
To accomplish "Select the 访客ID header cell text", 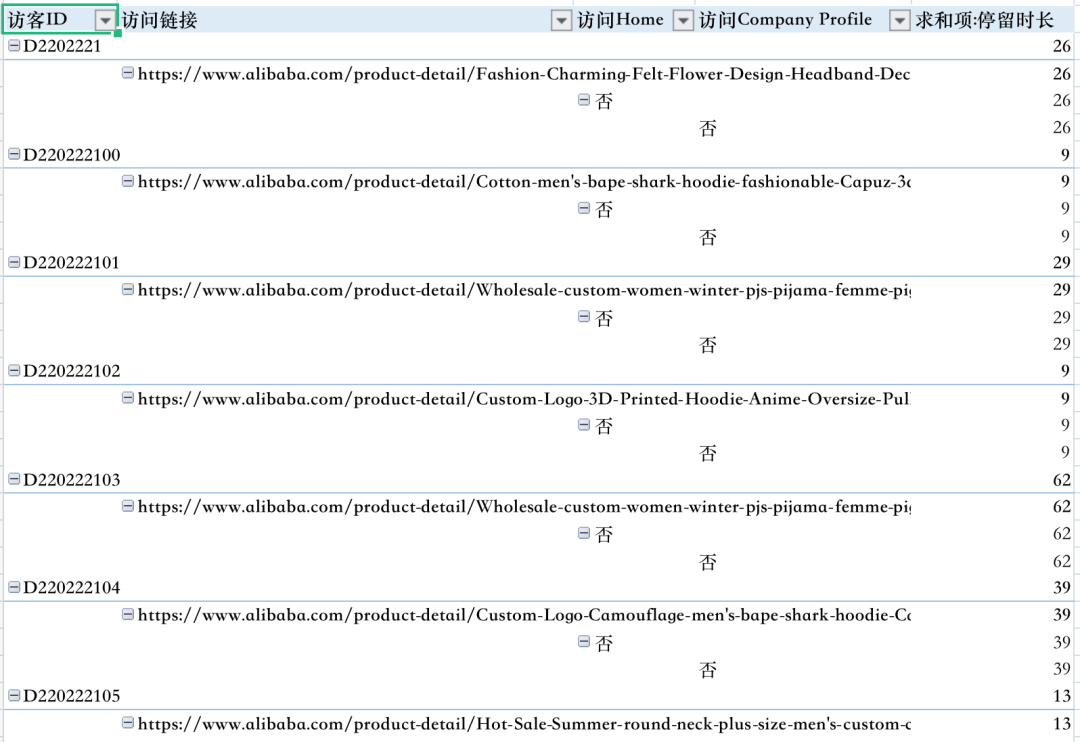I will [38, 20].
